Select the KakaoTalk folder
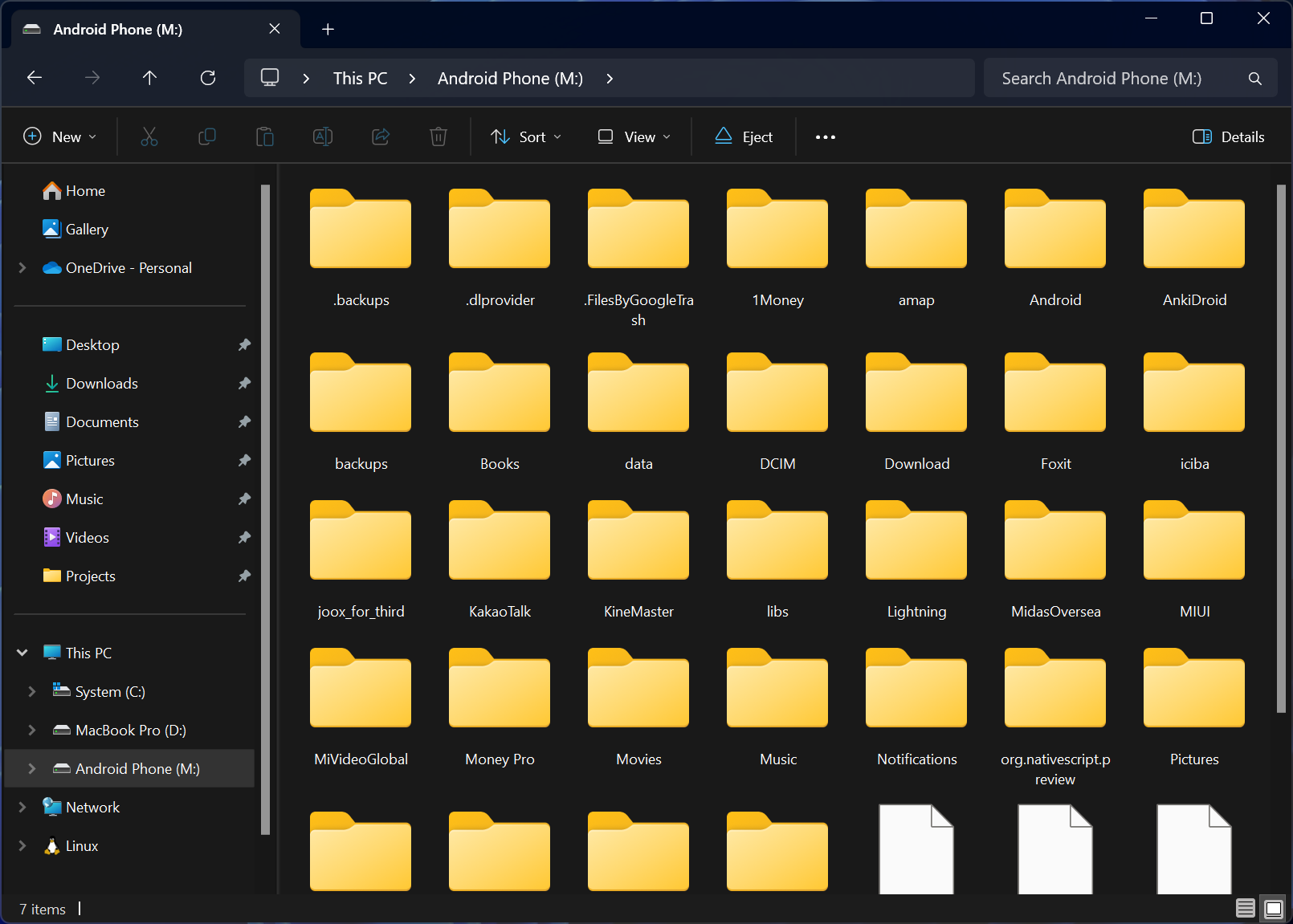 tap(500, 559)
